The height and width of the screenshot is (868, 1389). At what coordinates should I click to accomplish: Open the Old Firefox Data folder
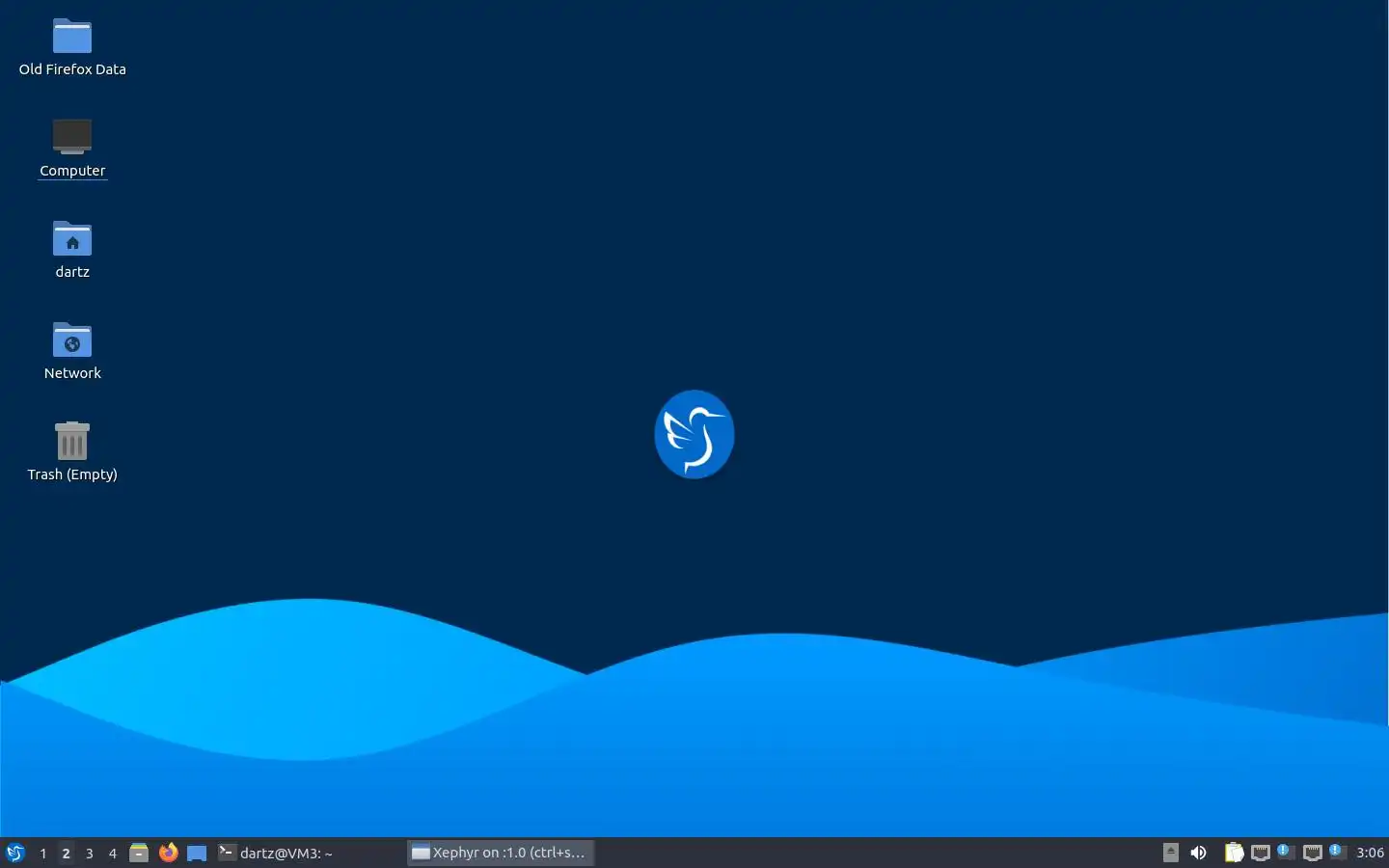pyautogui.click(x=72, y=46)
